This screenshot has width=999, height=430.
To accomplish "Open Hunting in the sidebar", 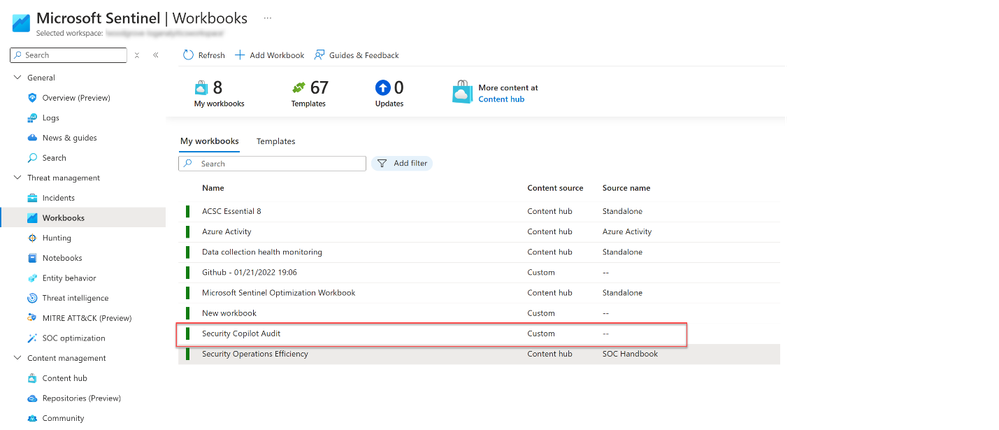I will (x=57, y=238).
